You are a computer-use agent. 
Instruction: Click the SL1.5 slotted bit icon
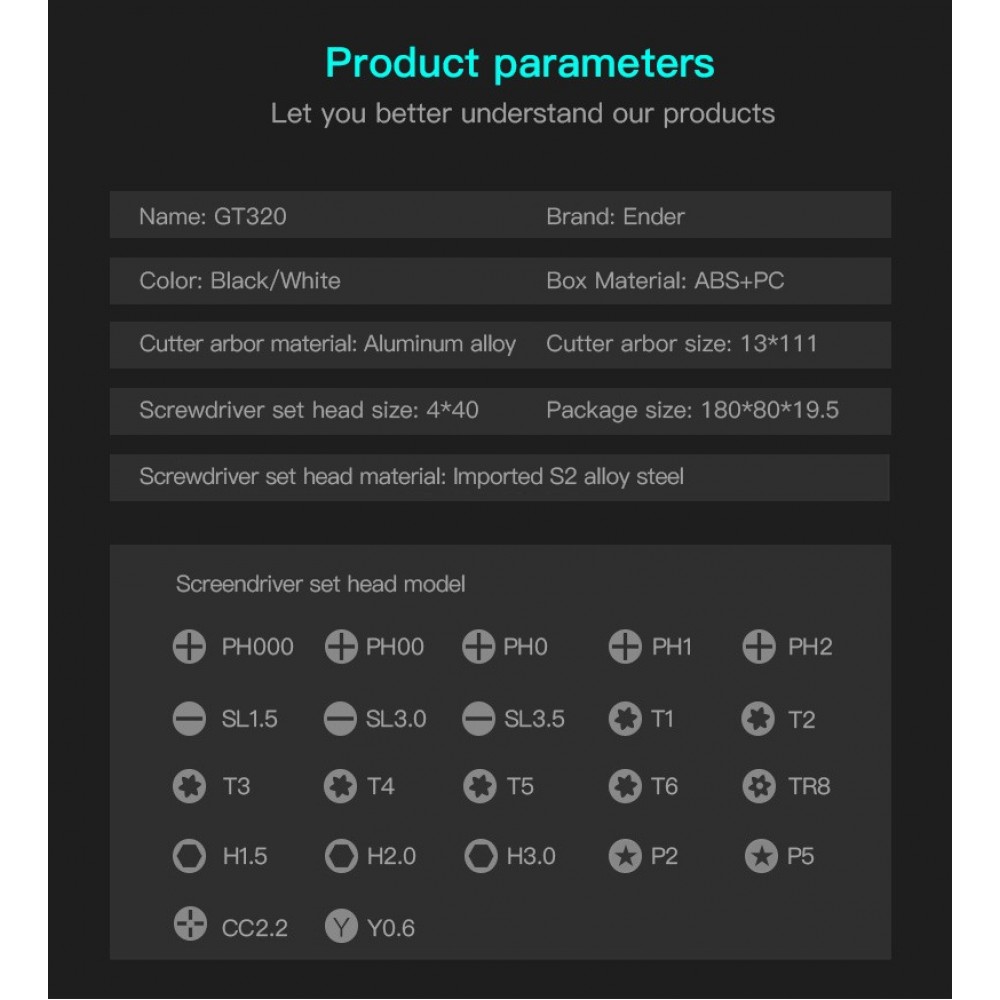pos(189,719)
